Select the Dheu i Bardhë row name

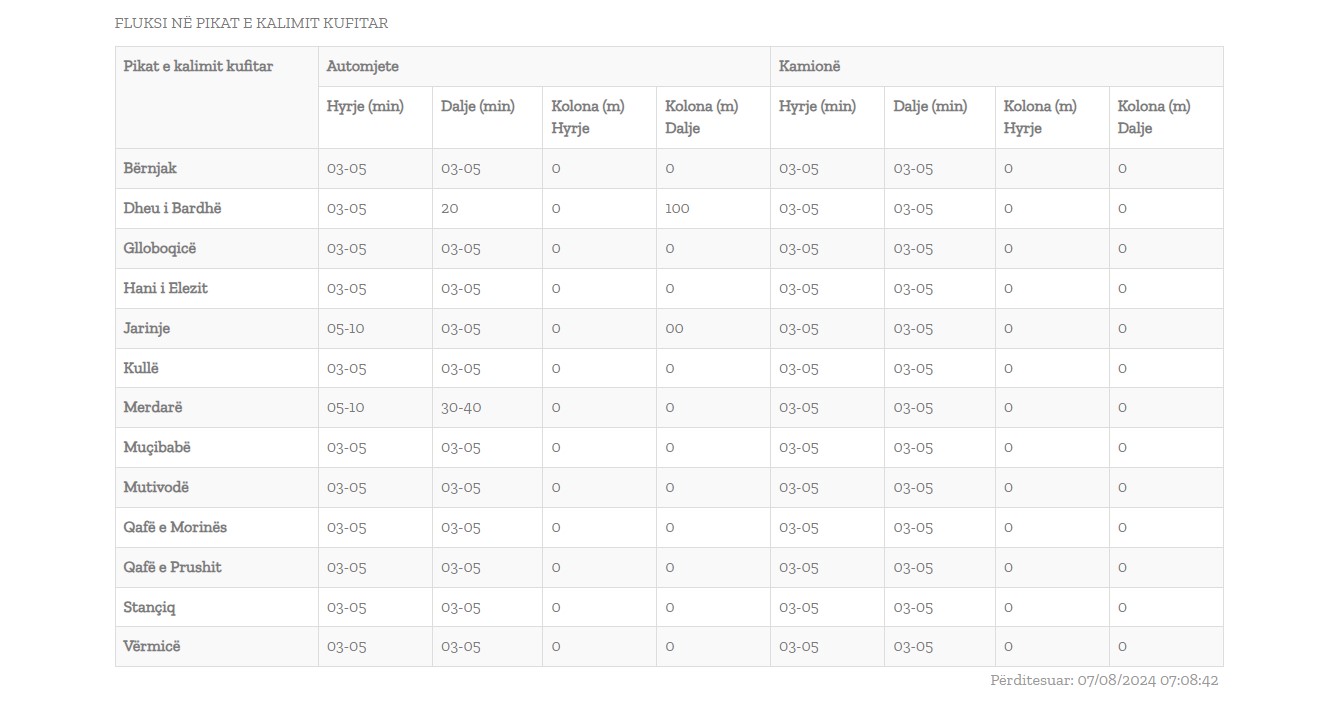(x=172, y=208)
